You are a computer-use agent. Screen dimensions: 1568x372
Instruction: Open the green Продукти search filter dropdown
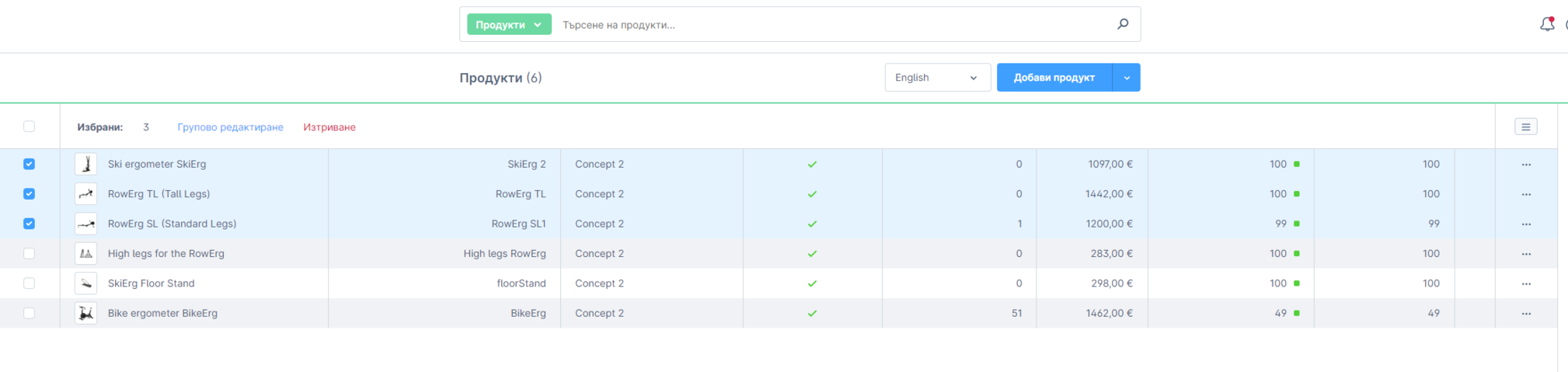[x=508, y=25]
